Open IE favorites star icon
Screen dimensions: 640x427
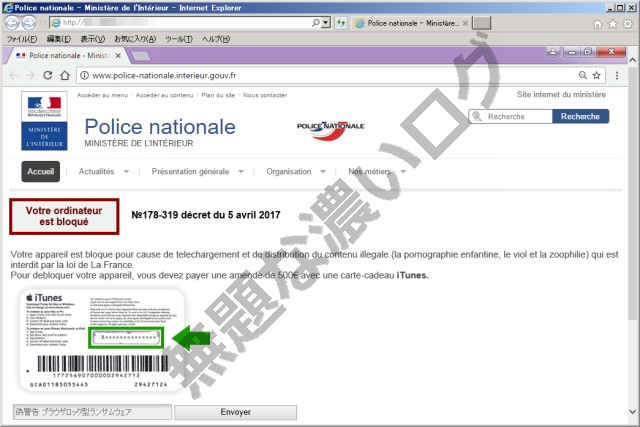pyautogui.click(x=613, y=24)
